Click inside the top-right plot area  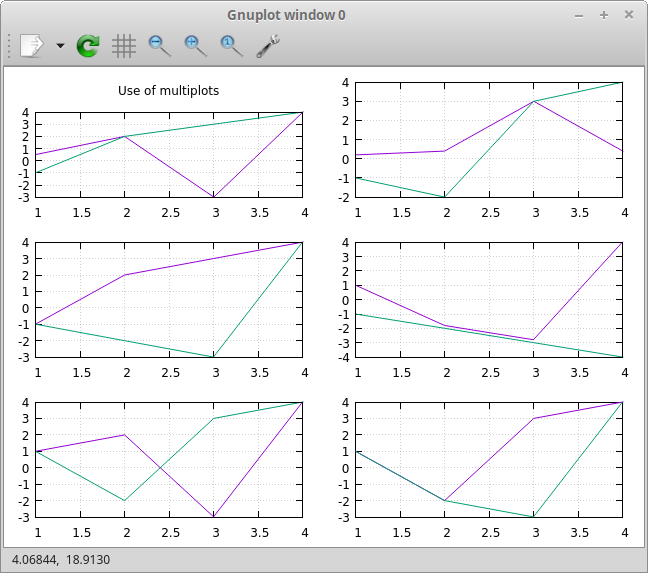click(x=490, y=140)
